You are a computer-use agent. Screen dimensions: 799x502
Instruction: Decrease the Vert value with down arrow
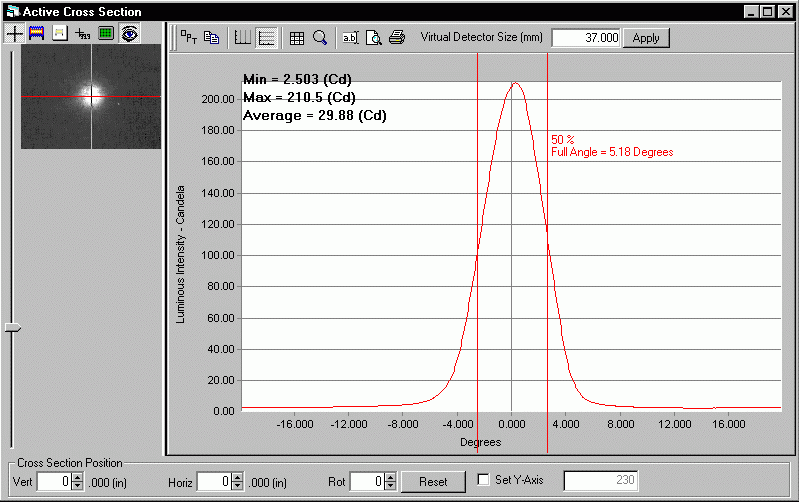pos(77,486)
